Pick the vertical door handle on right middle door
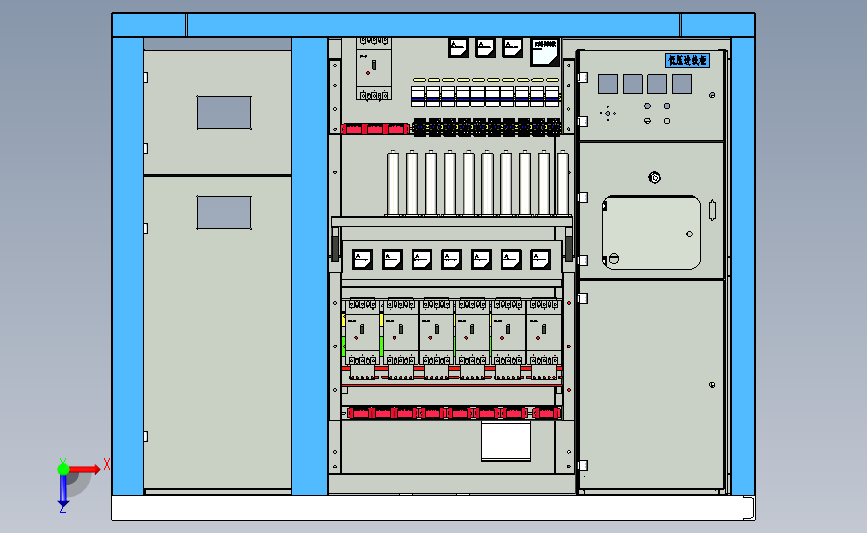The width and height of the screenshot is (867, 533). [712, 210]
